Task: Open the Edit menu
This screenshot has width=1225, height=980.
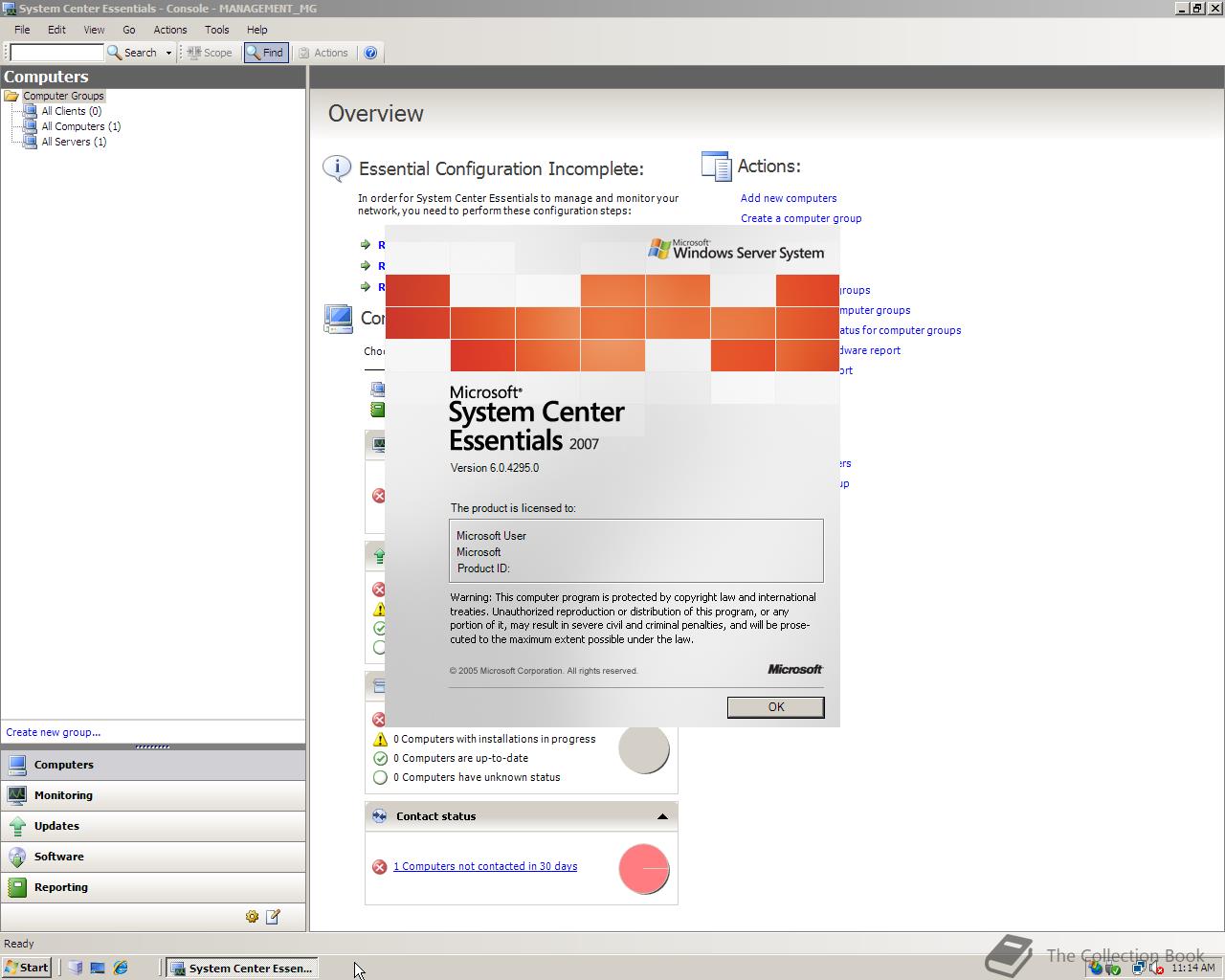Action: (56, 30)
